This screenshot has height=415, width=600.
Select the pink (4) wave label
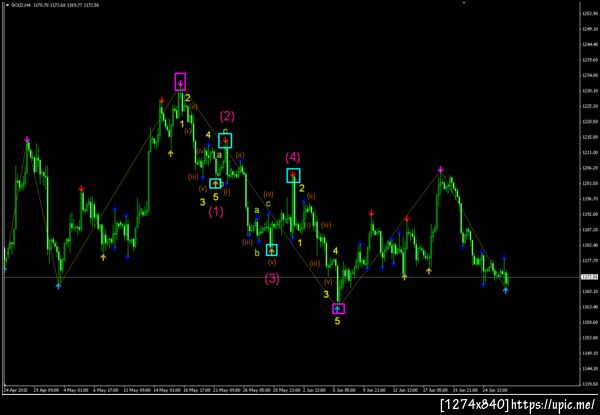click(293, 157)
